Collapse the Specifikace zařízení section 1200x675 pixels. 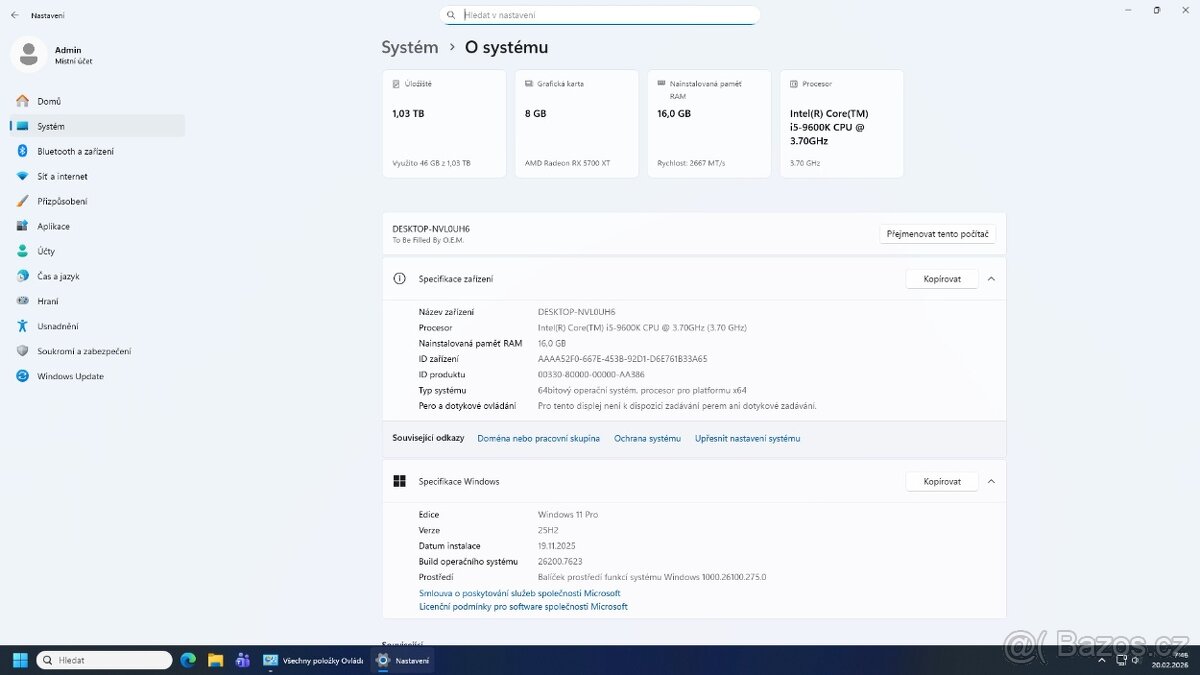(990, 278)
